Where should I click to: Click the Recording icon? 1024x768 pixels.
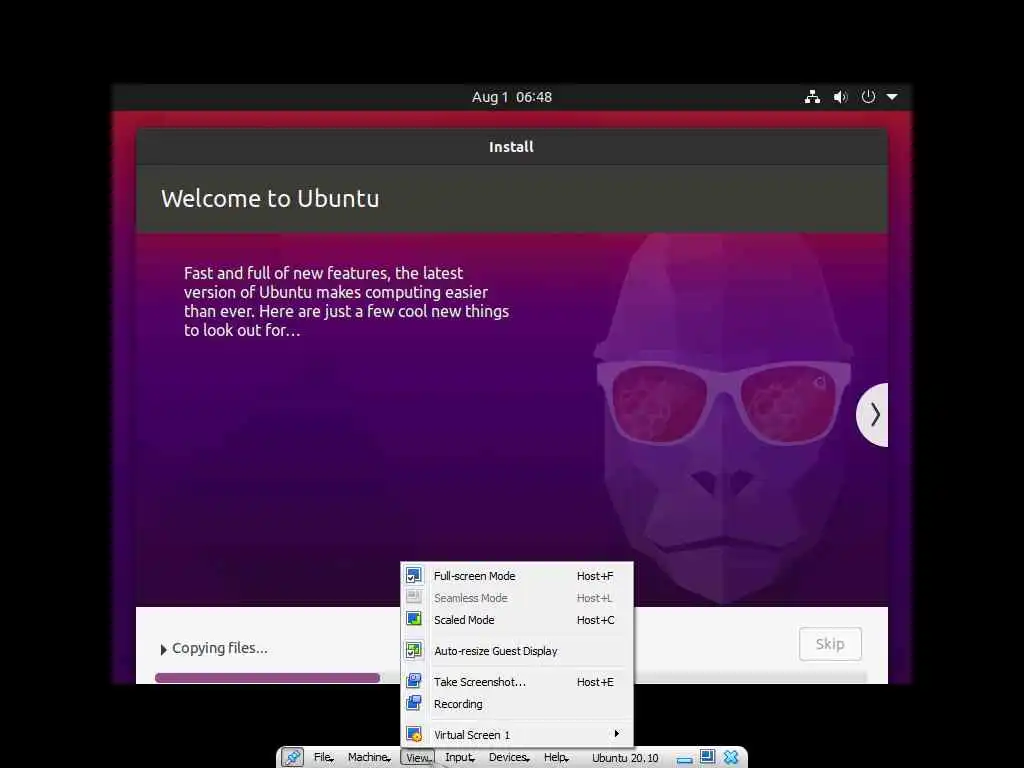(414, 703)
